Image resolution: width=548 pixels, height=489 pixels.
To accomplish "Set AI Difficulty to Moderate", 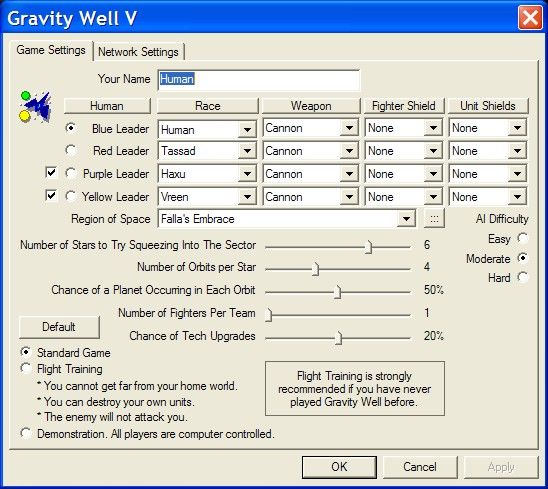I will click(x=523, y=258).
